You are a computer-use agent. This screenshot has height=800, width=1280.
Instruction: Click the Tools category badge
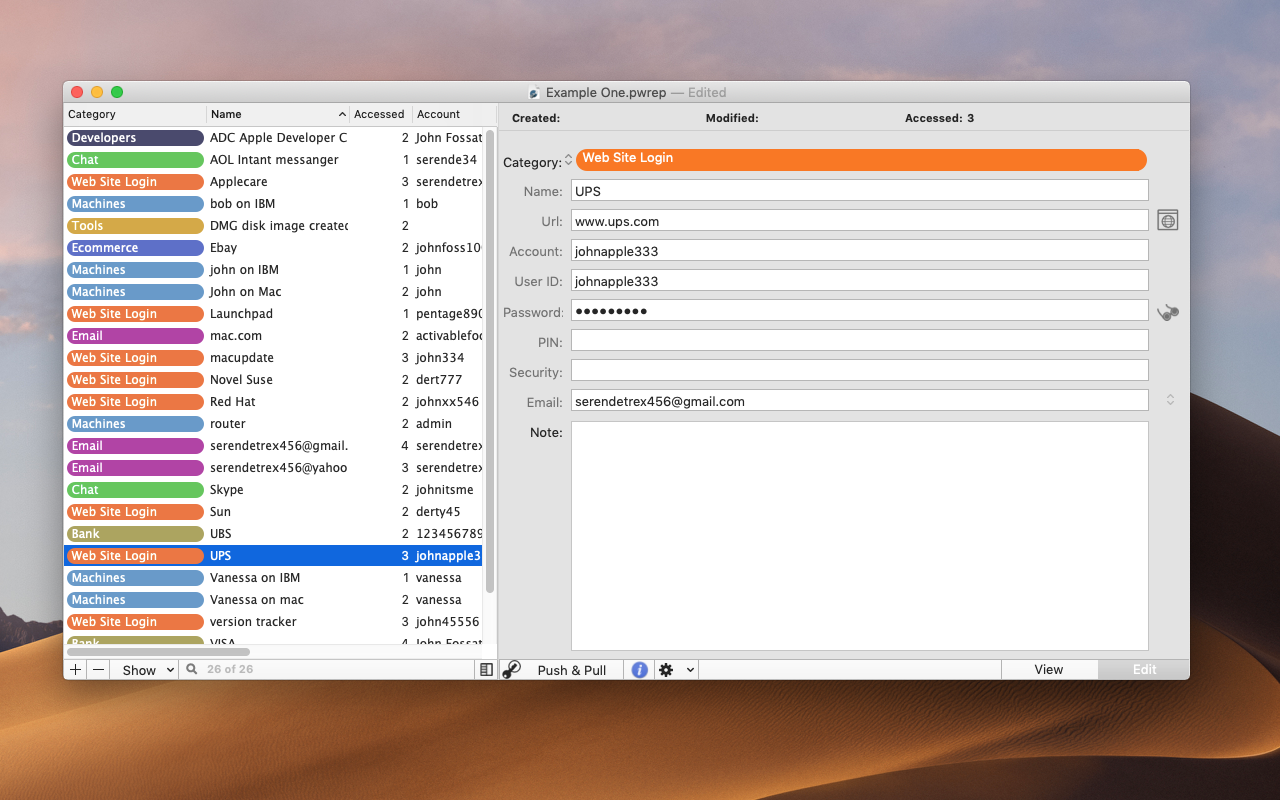tap(135, 226)
